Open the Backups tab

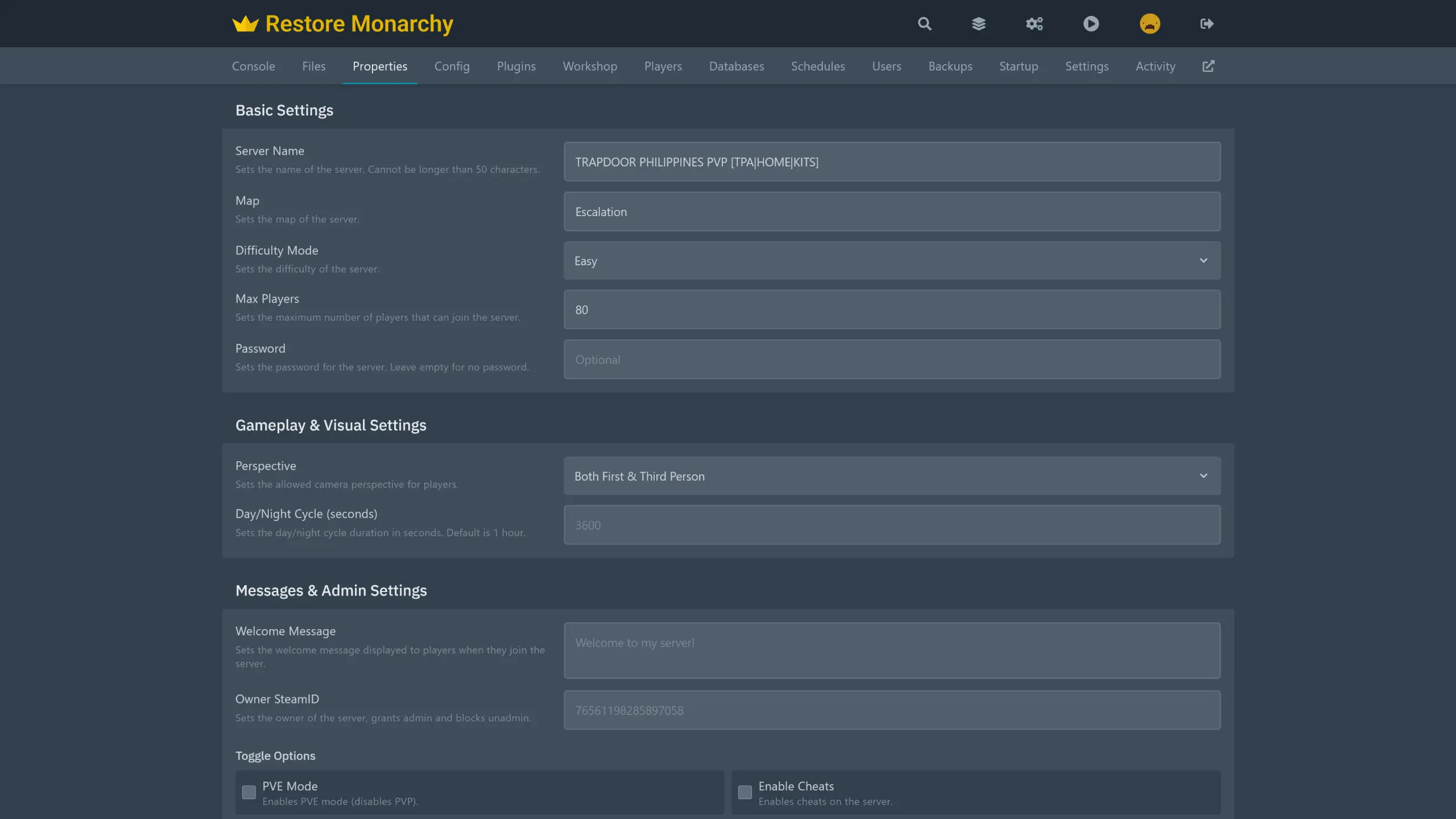pyautogui.click(x=950, y=67)
